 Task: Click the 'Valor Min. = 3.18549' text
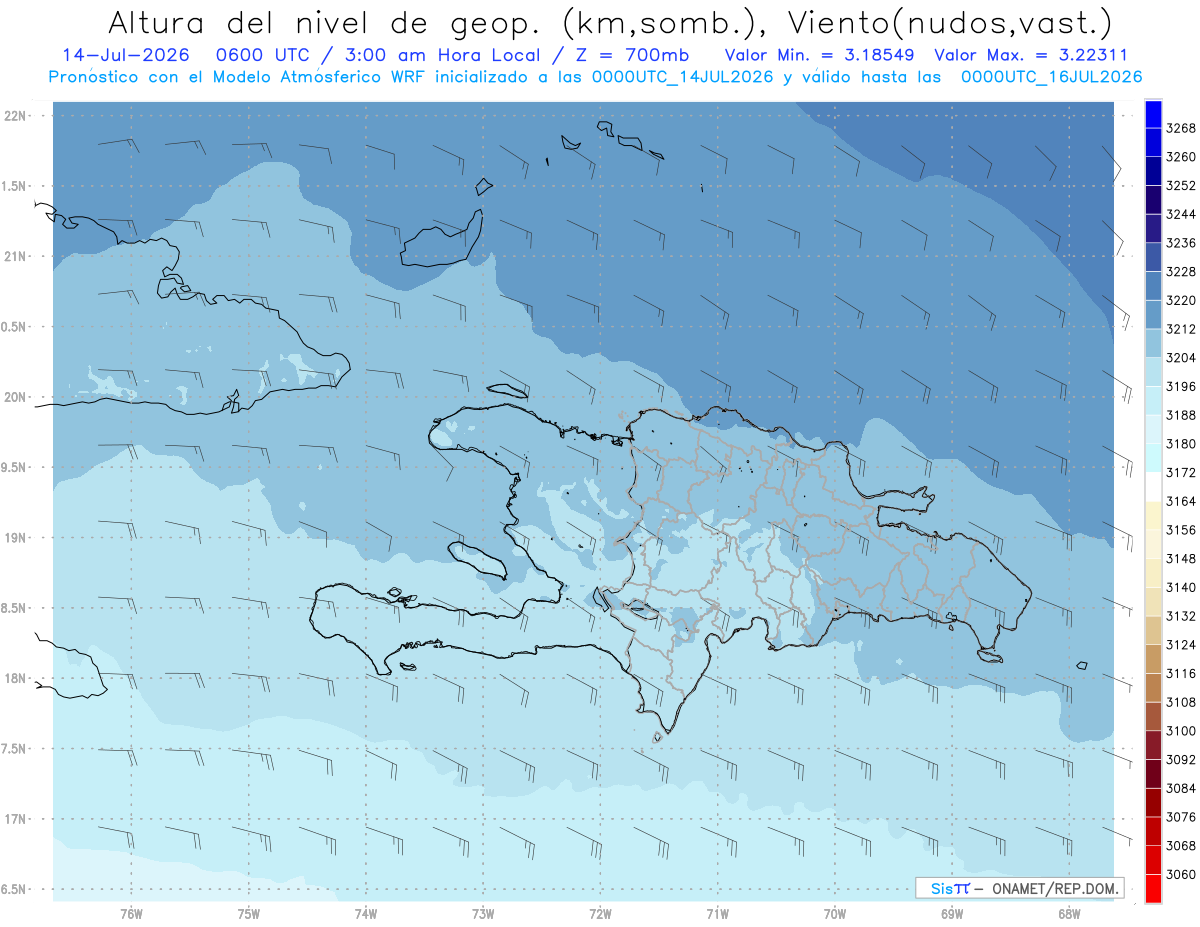819,55
